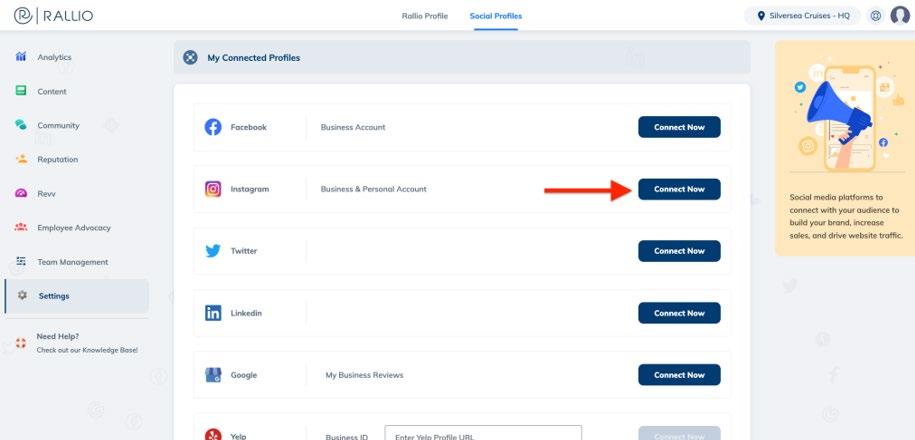Click the Instagram row label

click(x=250, y=189)
